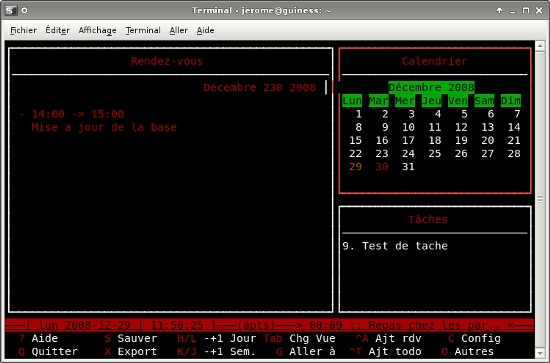
Task: Click the status bar date 'lun 2008-12-29'
Action: coord(84,325)
